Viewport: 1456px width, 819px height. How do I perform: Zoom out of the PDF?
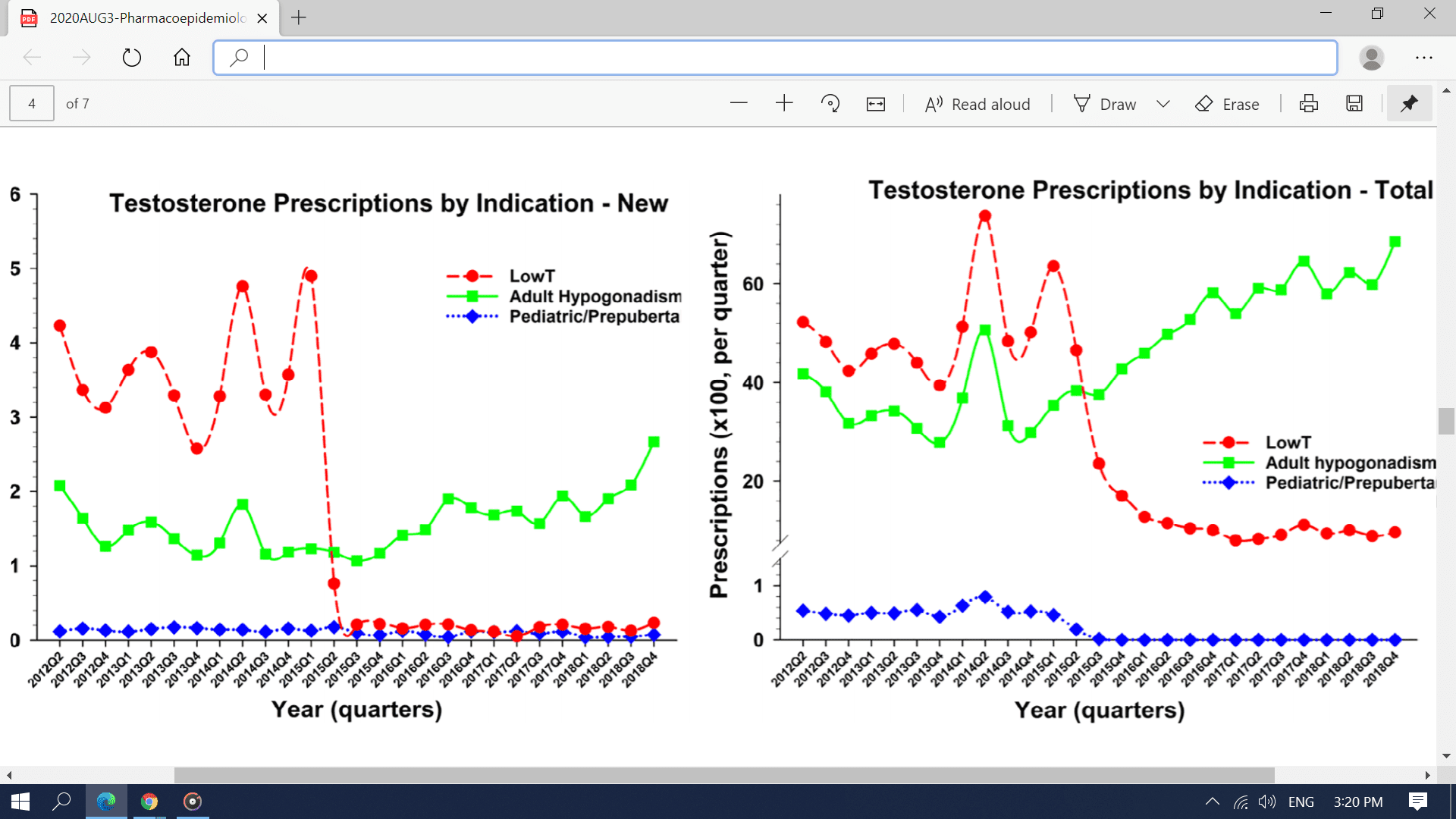[x=739, y=104]
